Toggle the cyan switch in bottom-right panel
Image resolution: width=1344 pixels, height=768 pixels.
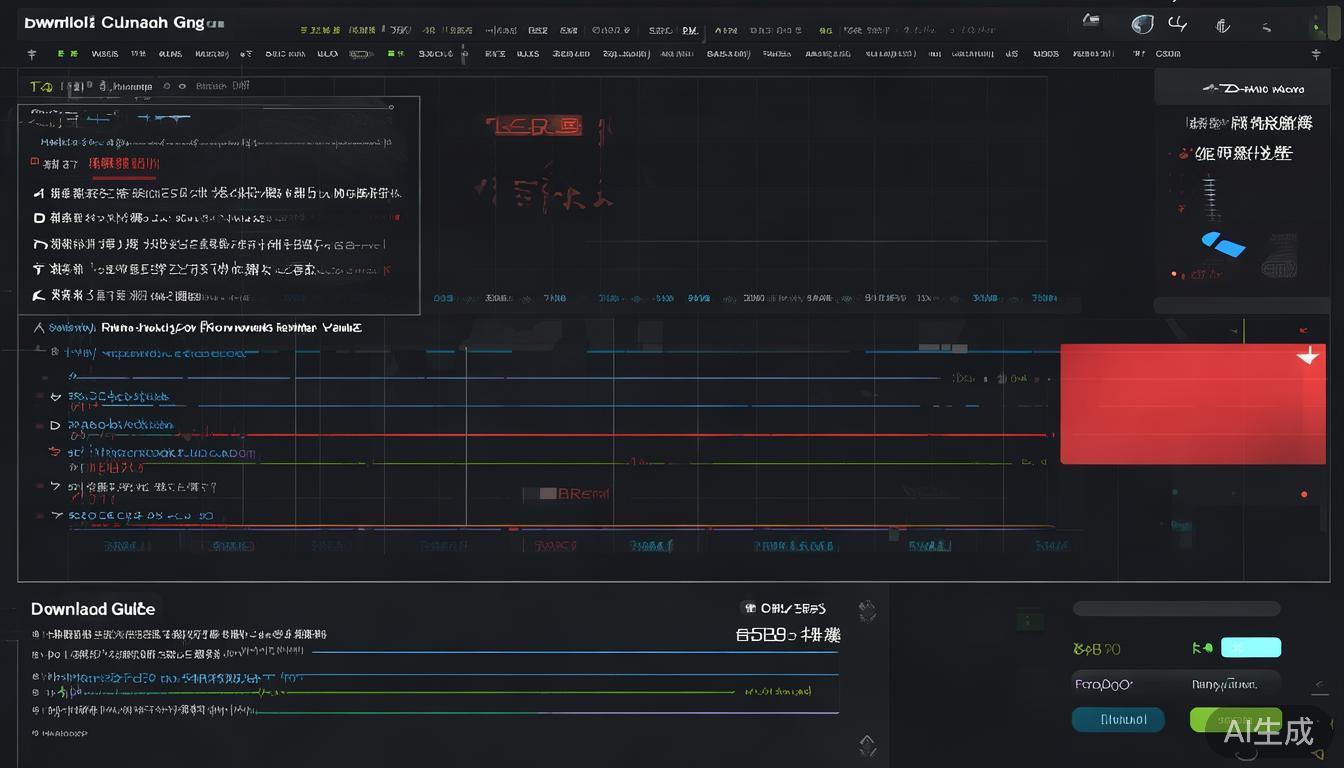[1250, 647]
